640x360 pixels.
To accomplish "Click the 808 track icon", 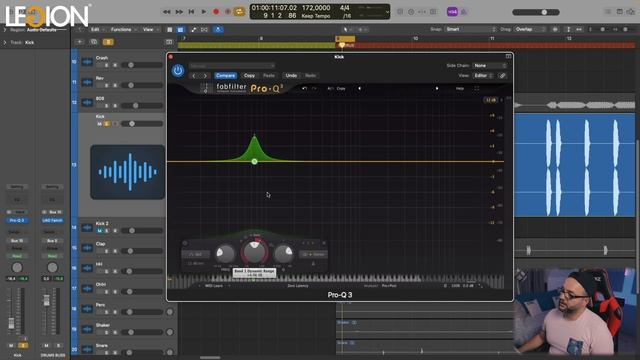I will pyautogui.click(x=87, y=102).
